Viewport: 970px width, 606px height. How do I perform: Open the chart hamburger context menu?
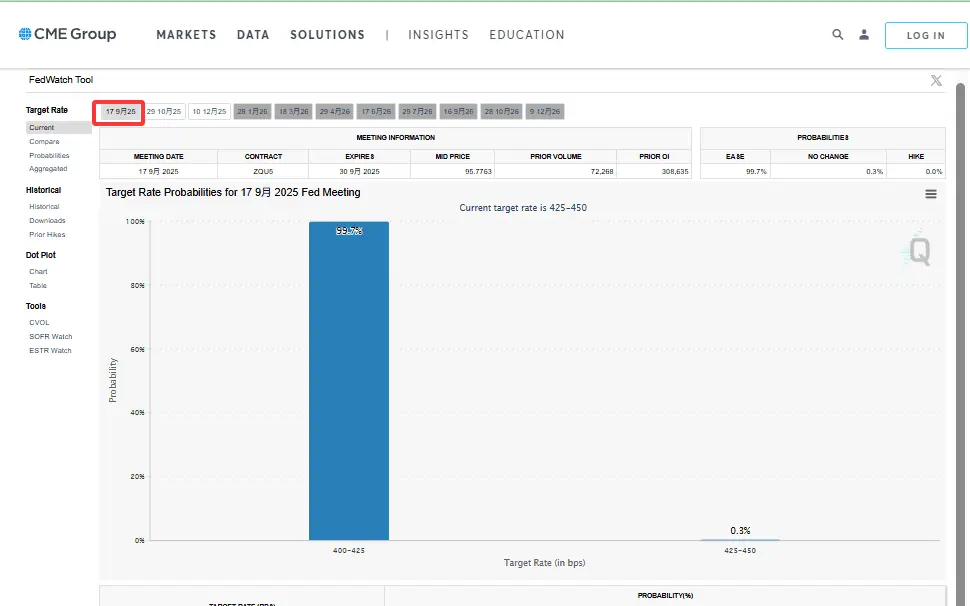[x=930, y=194]
